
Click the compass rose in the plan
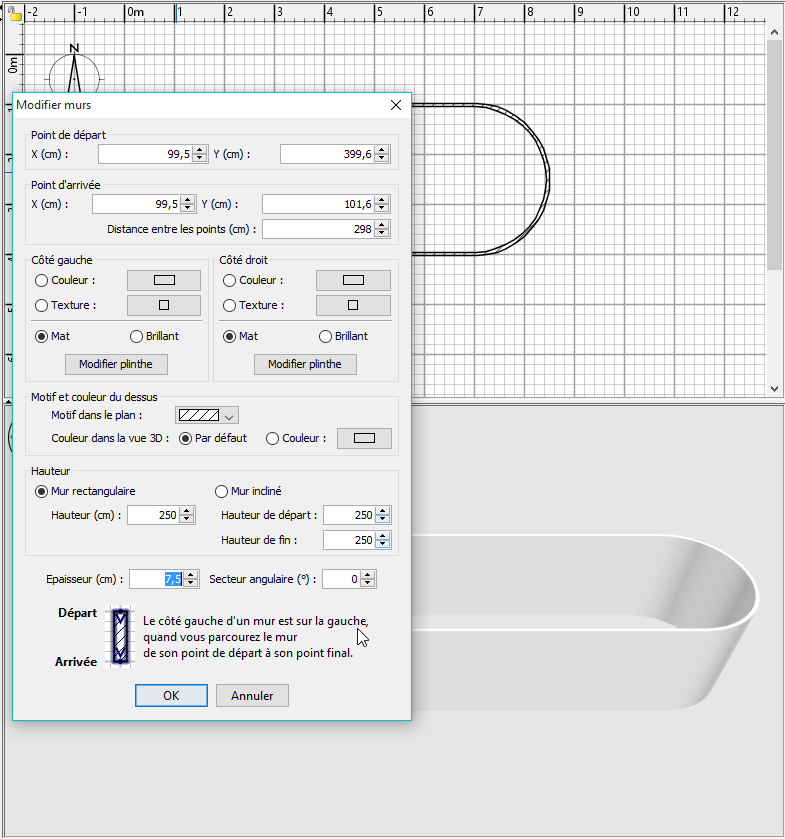(x=74, y=70)
